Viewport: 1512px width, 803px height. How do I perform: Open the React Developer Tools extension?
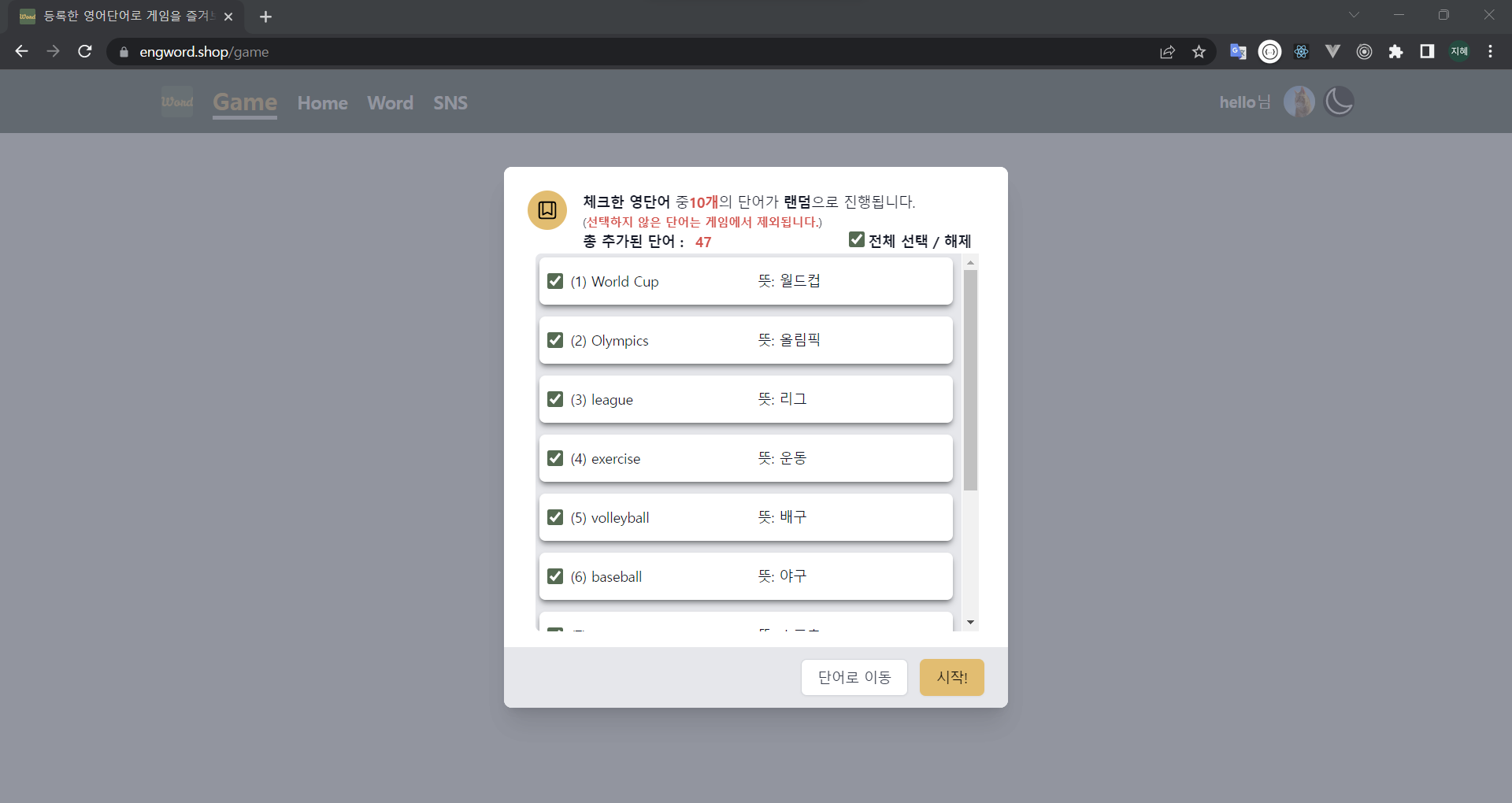coord(1301,51)
